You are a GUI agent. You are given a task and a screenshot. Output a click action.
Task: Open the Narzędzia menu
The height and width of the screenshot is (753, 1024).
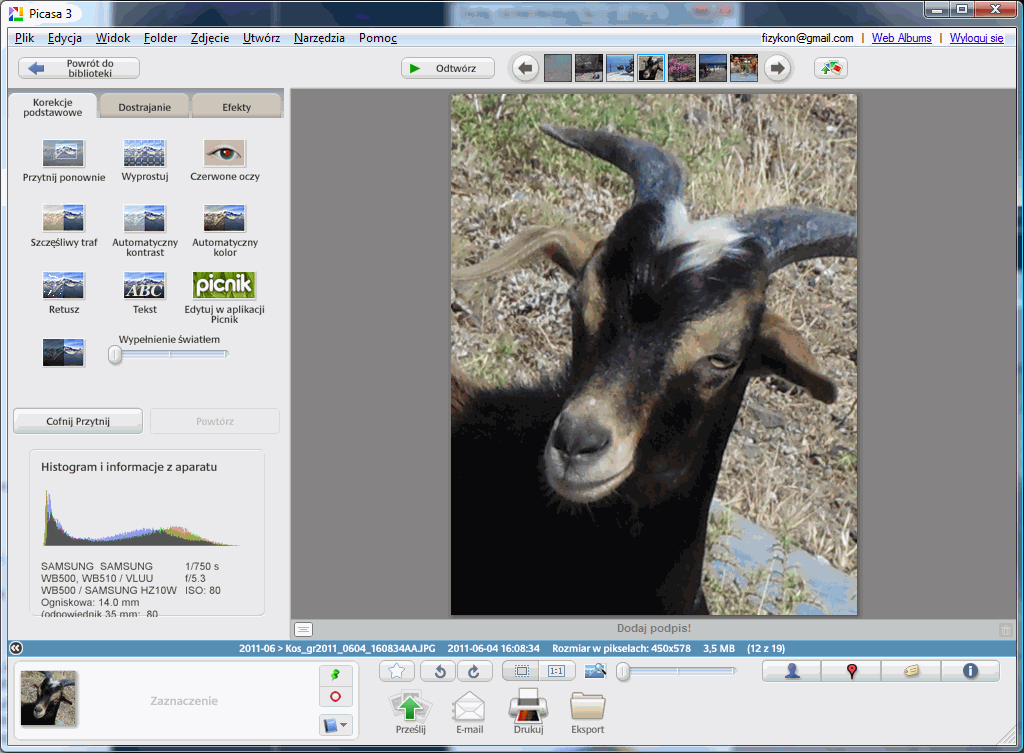click(319, 38)
